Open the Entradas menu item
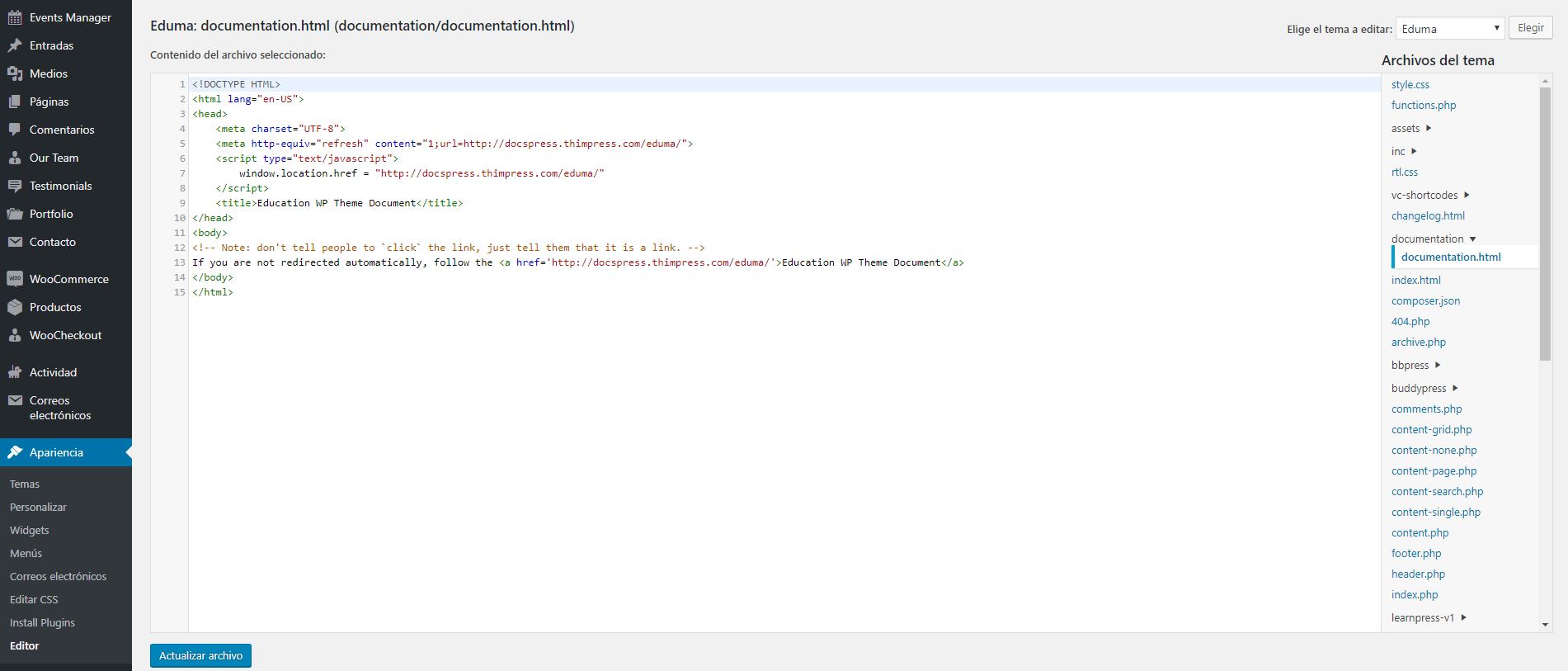1568x671 pixels. pyautogui.click(x=66, y=45)
